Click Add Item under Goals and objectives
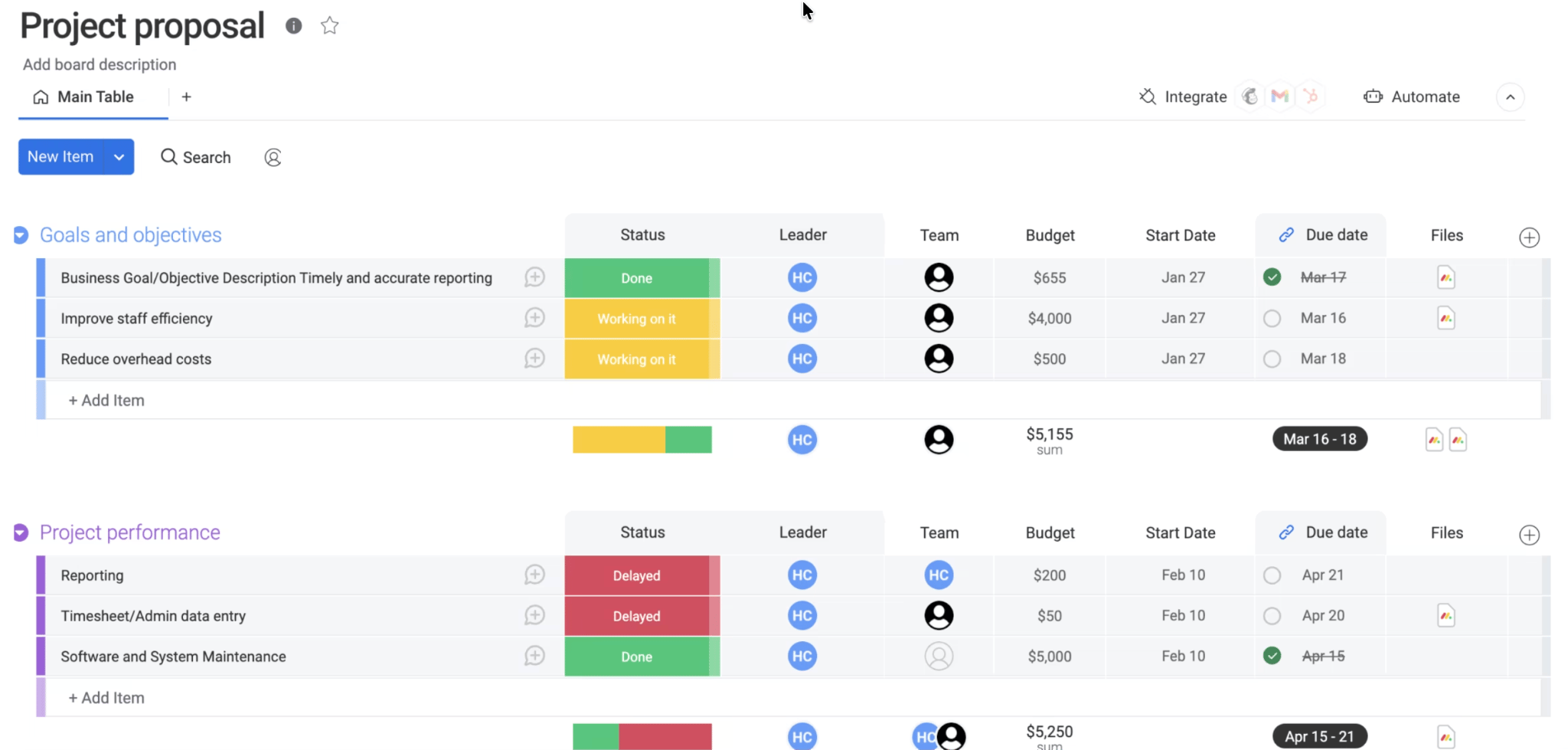The image size is (1568, 750). 106,401
